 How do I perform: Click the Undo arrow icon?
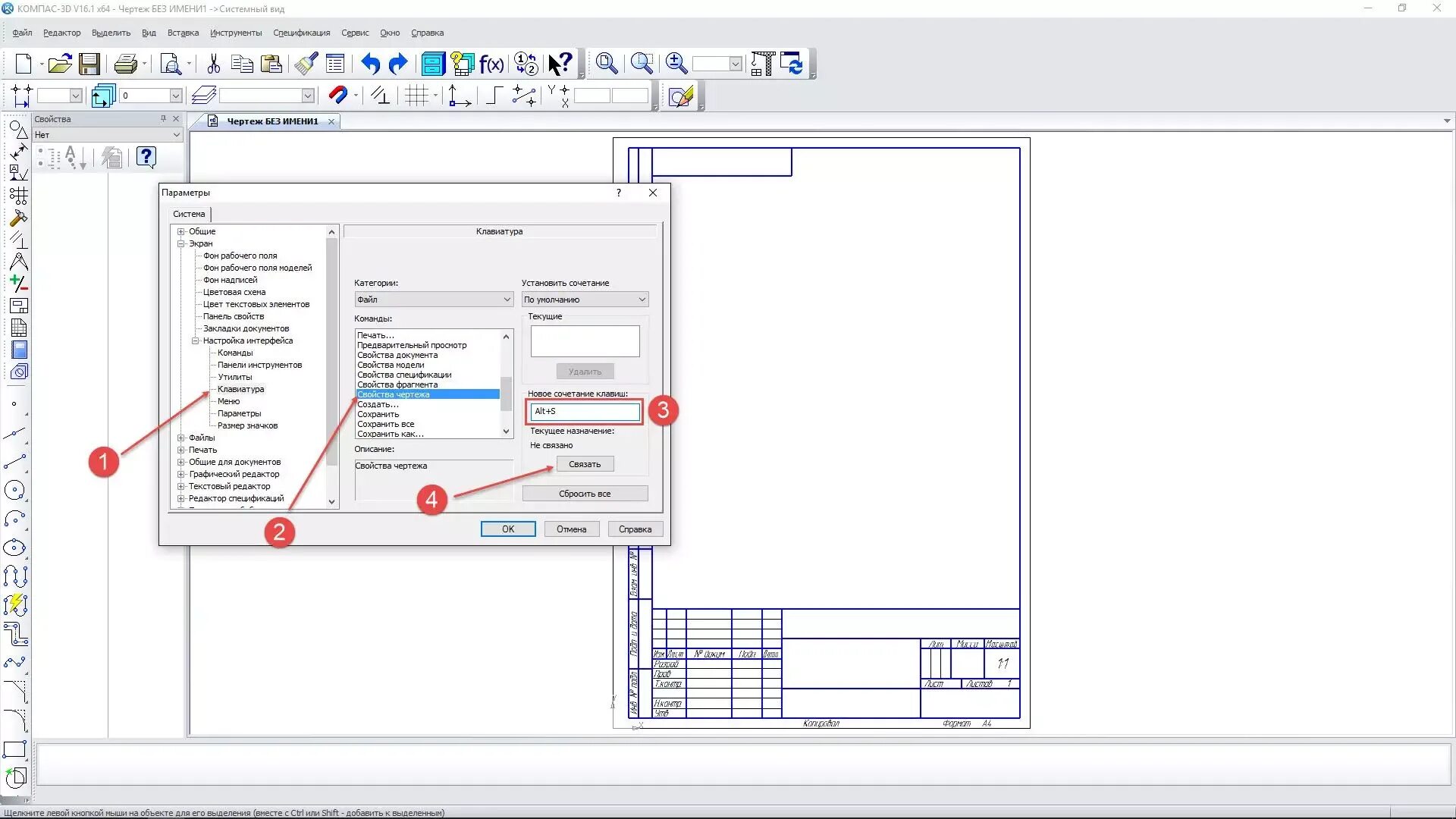point(370,64)
